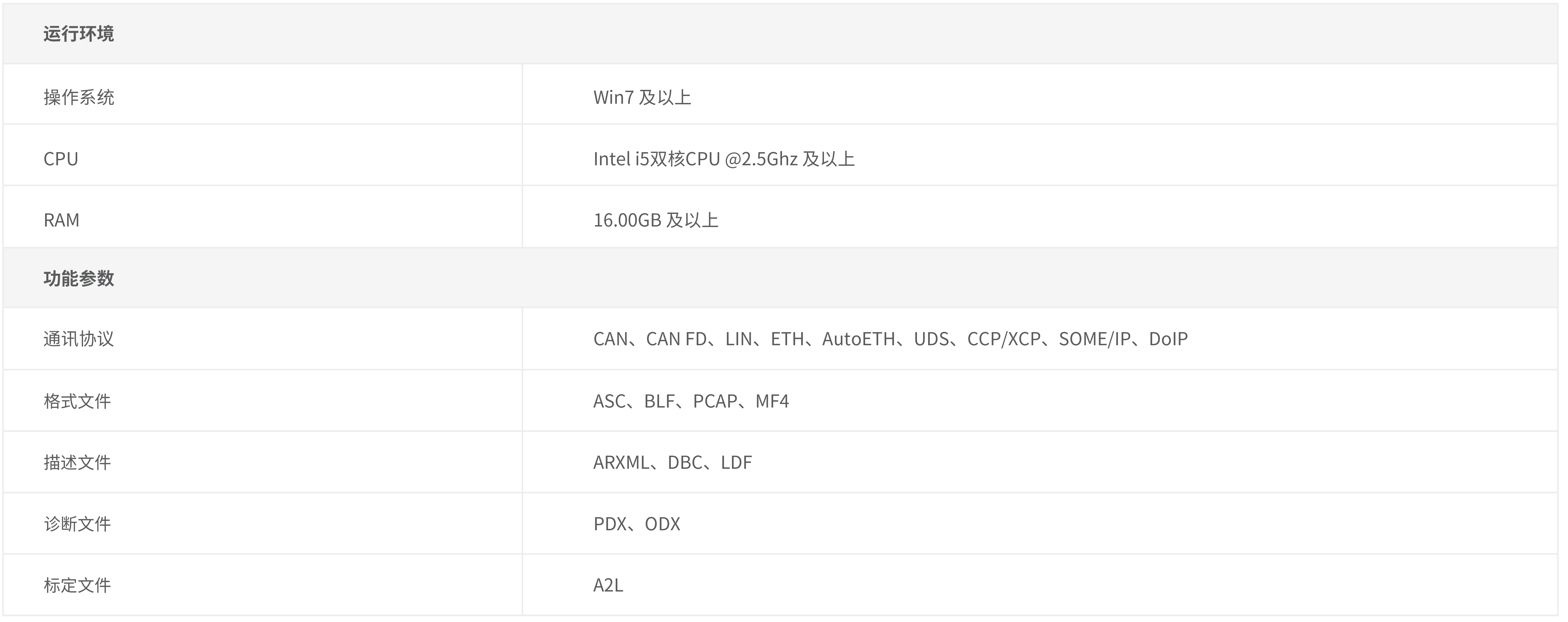Click the 功能参数 section header
The height and width of the screenshot is (622, 1568).
tap(79, 278)
